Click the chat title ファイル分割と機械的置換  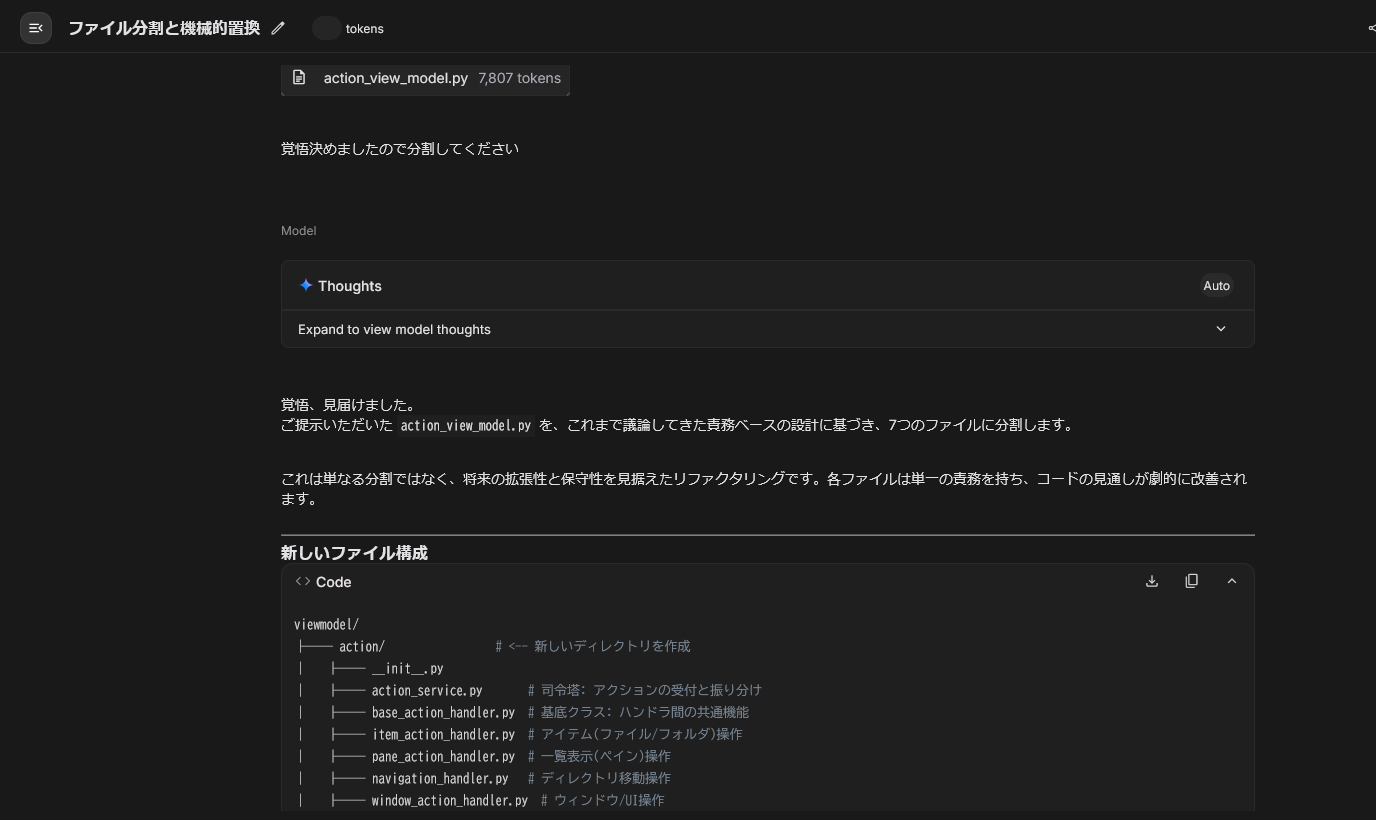pos(164,28)
